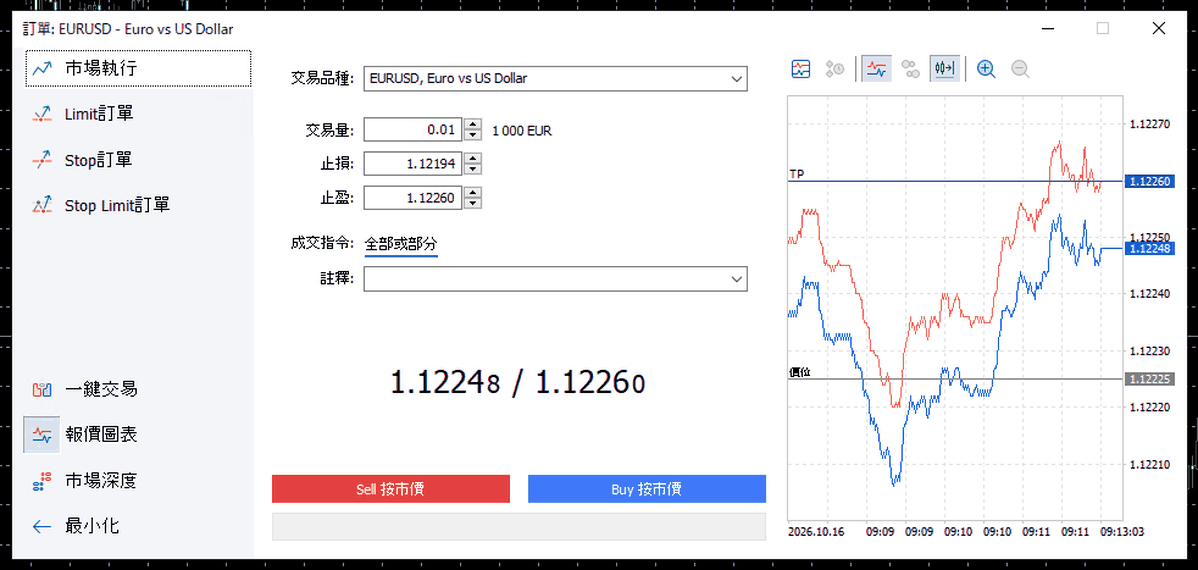Click the two-line price chart icon in chart toolbar
Viewport: 1198px width, 570px height.
coord(801,69)
